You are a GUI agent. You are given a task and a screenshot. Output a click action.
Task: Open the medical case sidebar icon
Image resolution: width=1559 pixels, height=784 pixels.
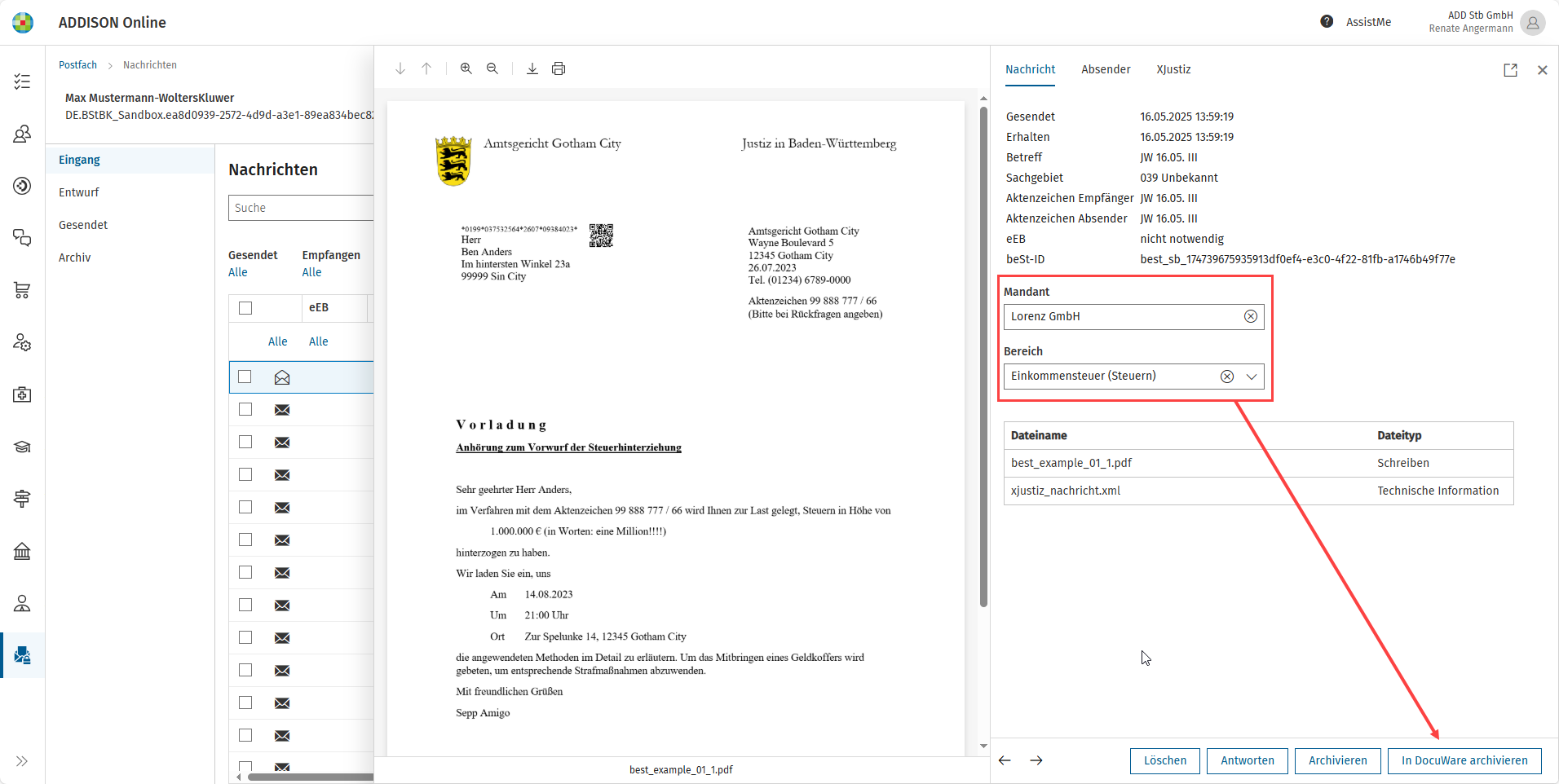pos(22,394)
